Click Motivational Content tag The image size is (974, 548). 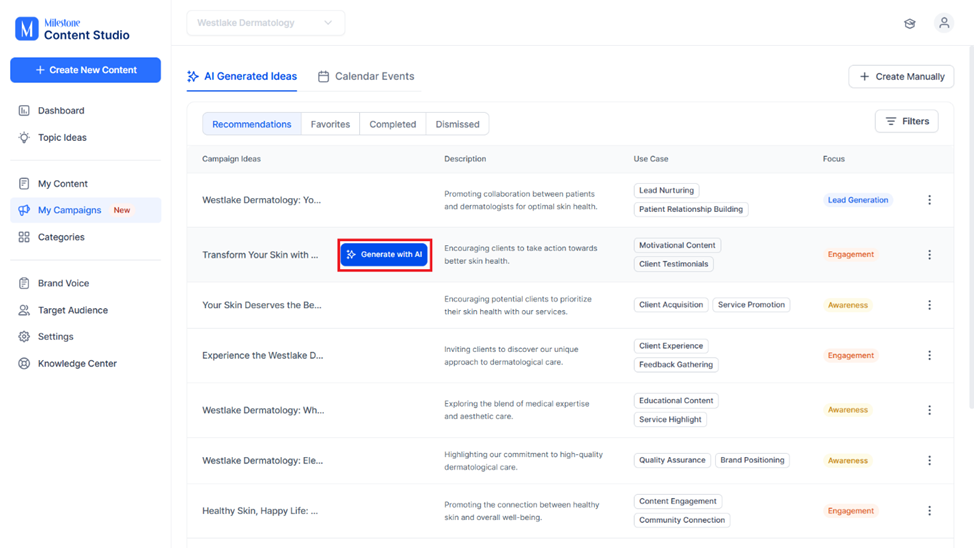click(677, 245)
